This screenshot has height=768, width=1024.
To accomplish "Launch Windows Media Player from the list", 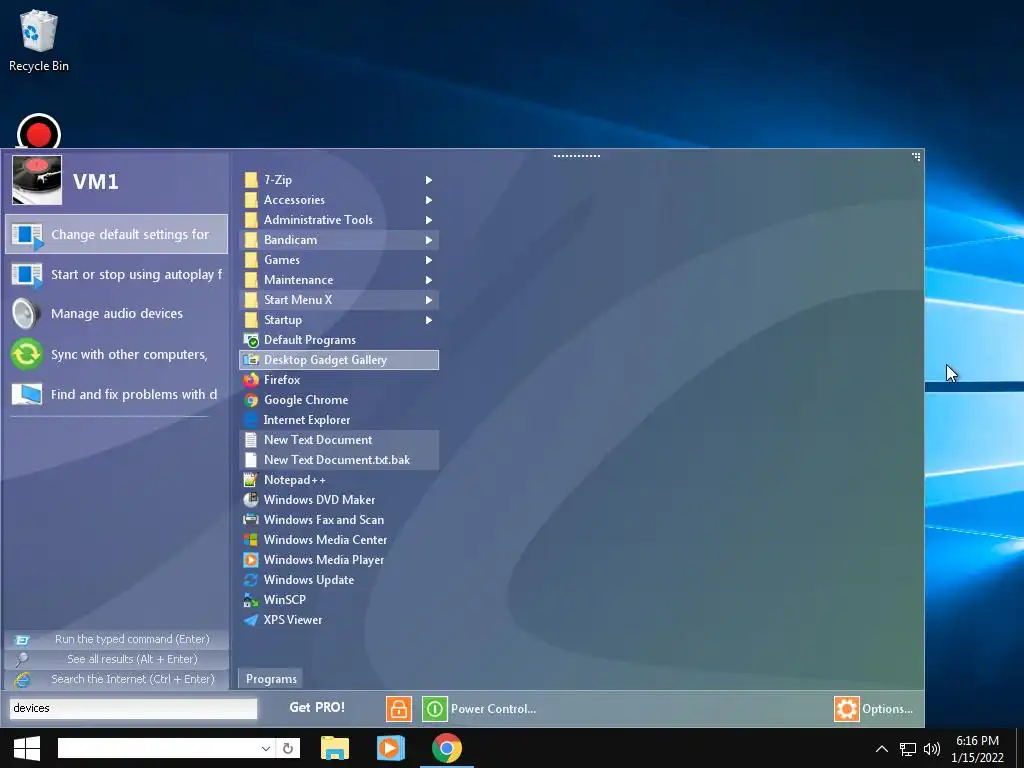I will coord(338,560).
